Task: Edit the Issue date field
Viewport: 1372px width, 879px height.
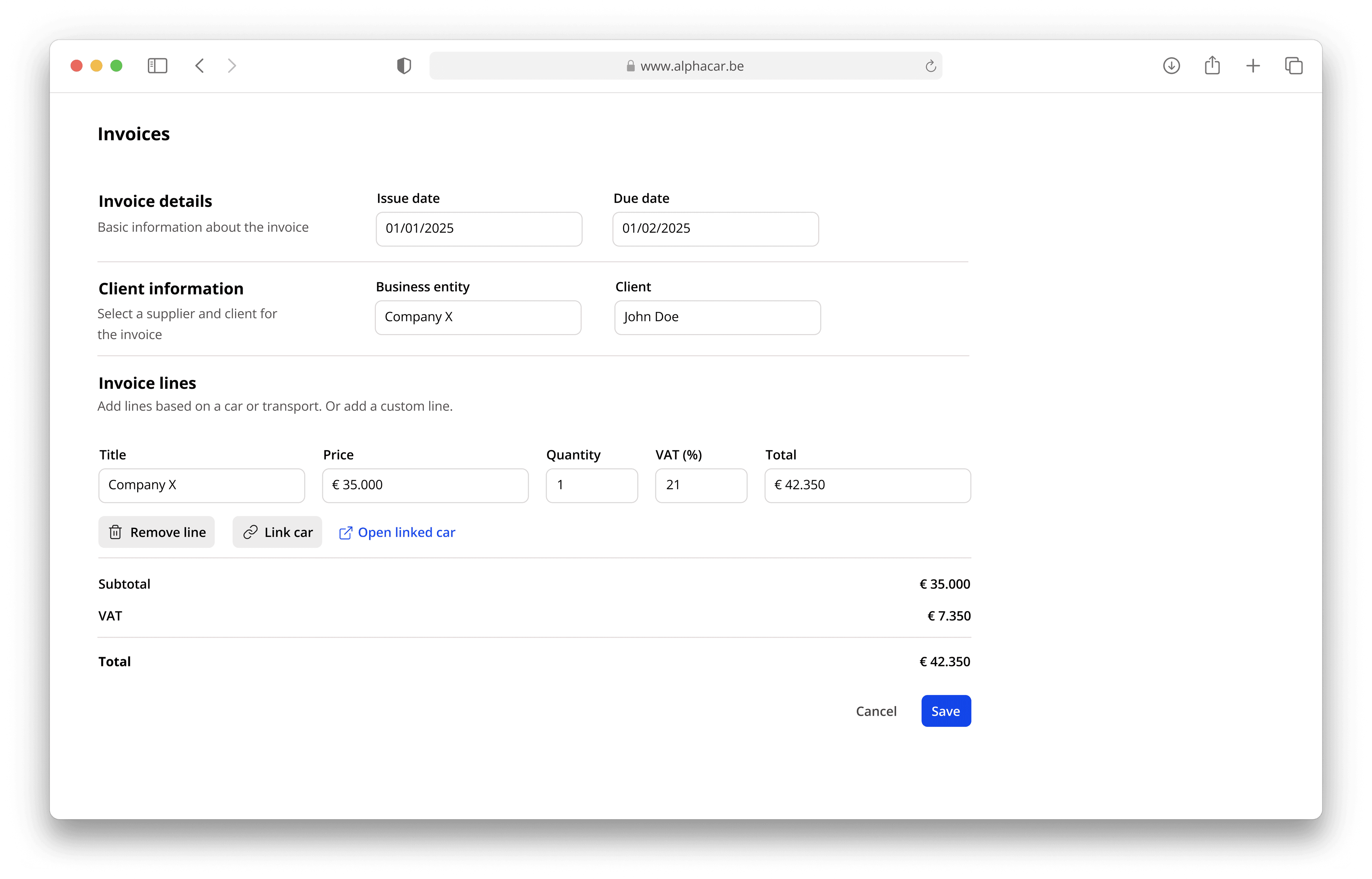Action: (479, 229)
